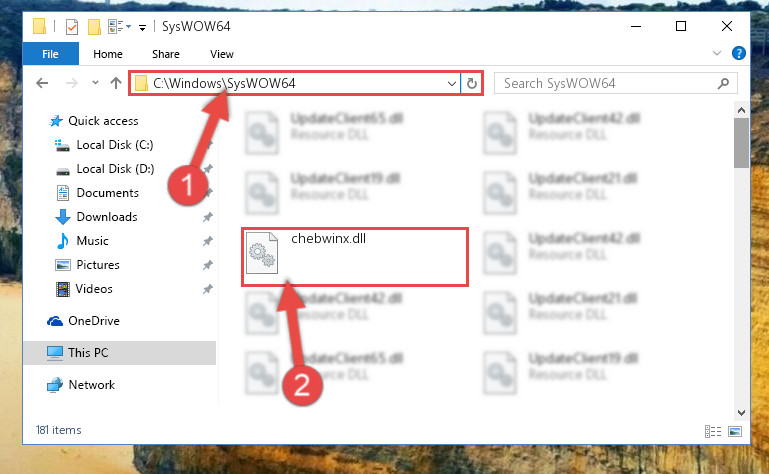Go up one folder level arrow
This screenshot has width=769, height=474.
pyautogui.click(x=116, y=83)
